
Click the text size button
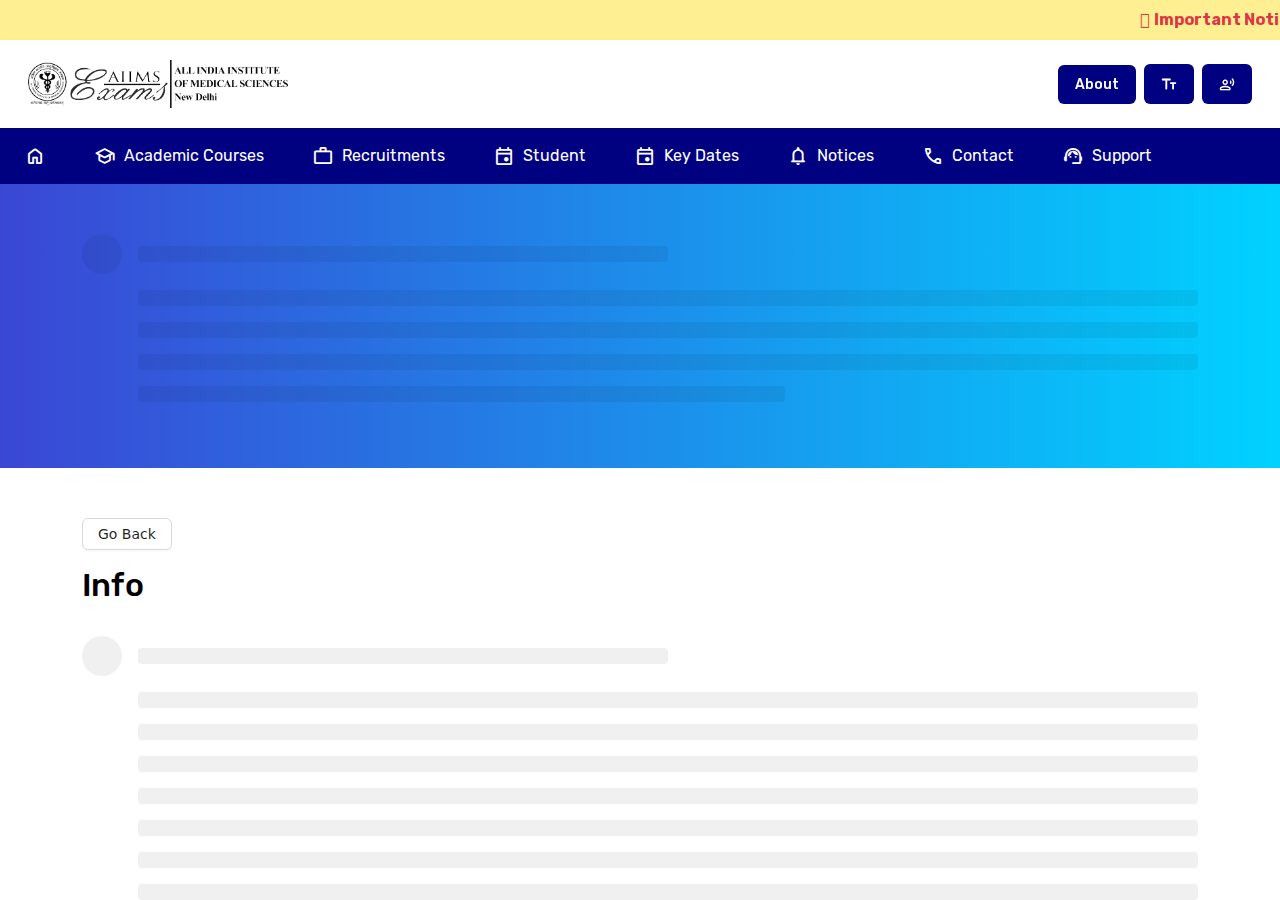tap(1169, 84)
